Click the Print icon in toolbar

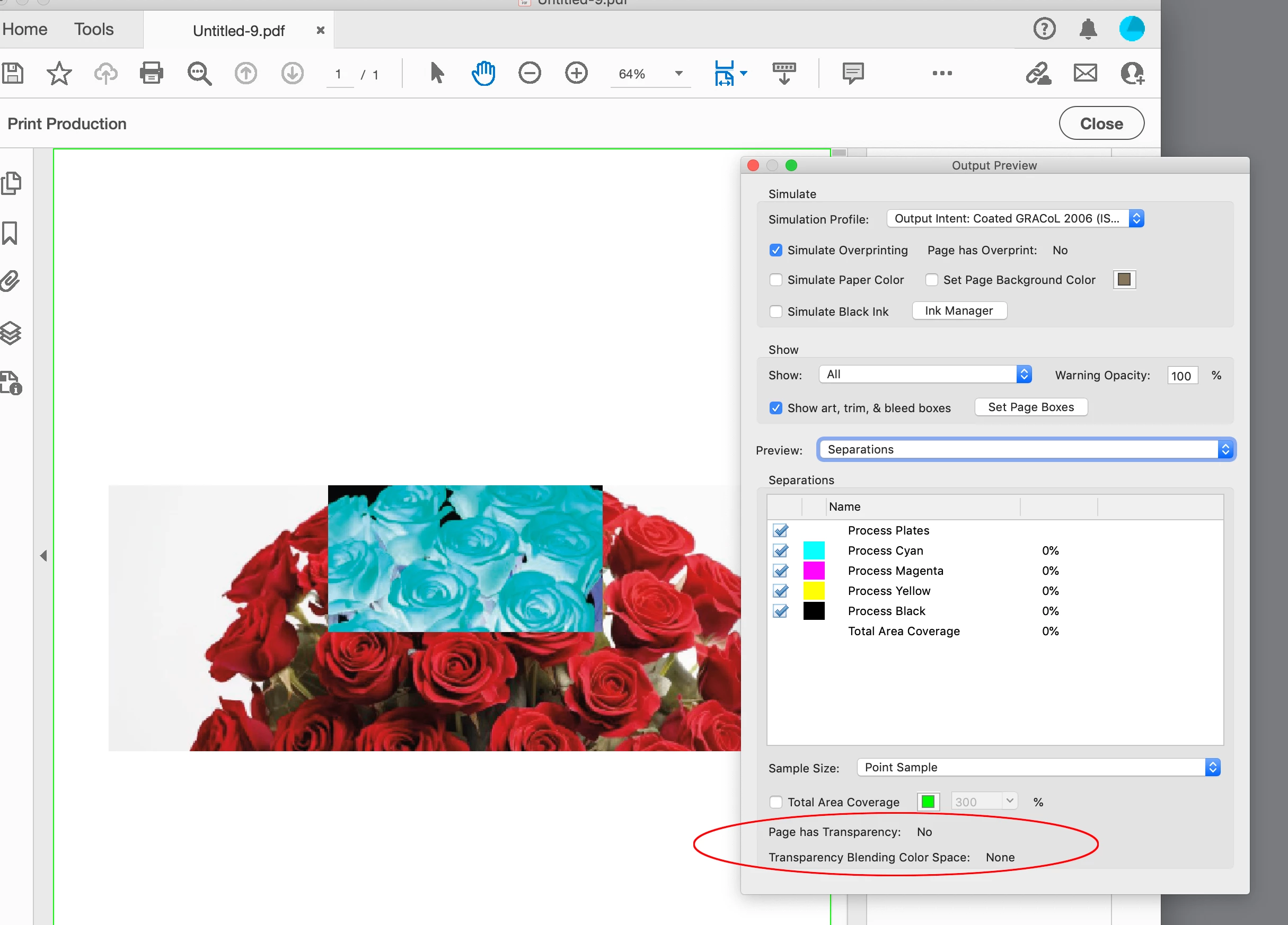point(151,73)
